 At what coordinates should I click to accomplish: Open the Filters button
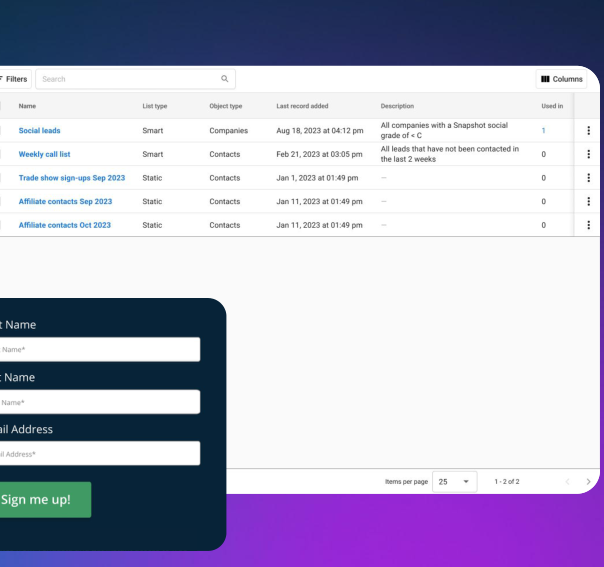14,79
